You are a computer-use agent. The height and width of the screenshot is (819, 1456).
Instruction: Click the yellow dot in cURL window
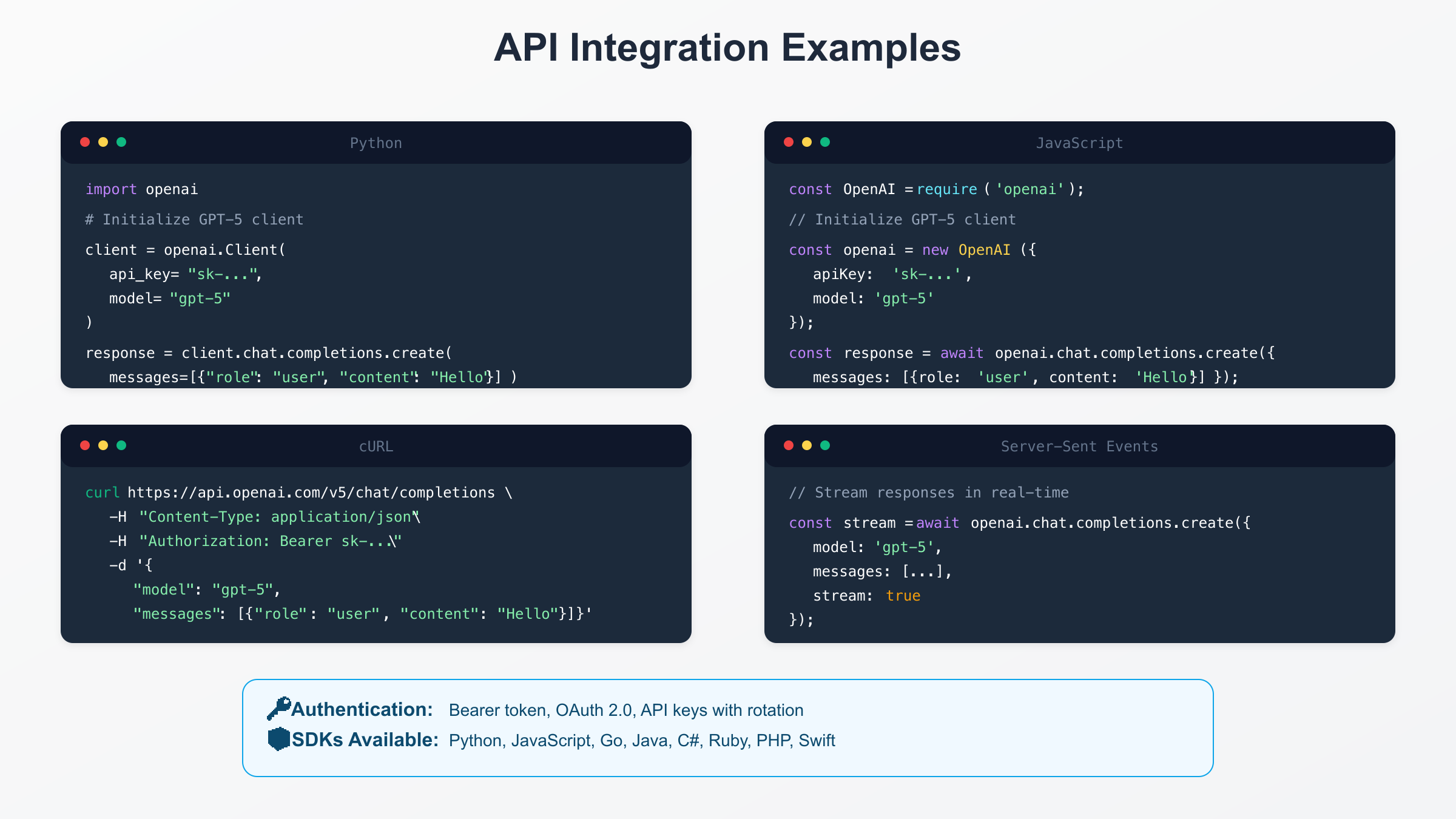pyautogui.click(x=103, y=445)
